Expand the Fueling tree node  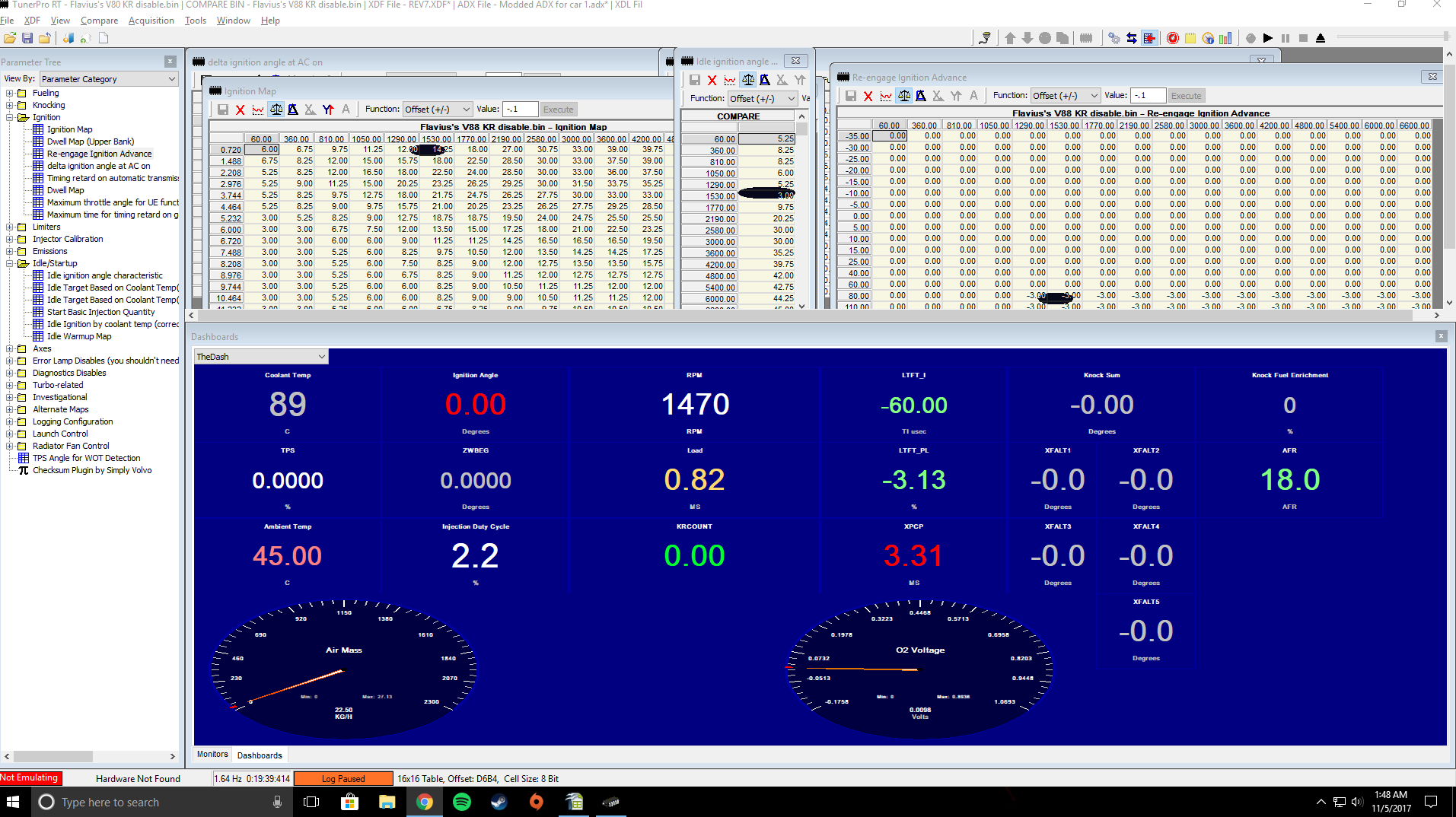(10, 93)
